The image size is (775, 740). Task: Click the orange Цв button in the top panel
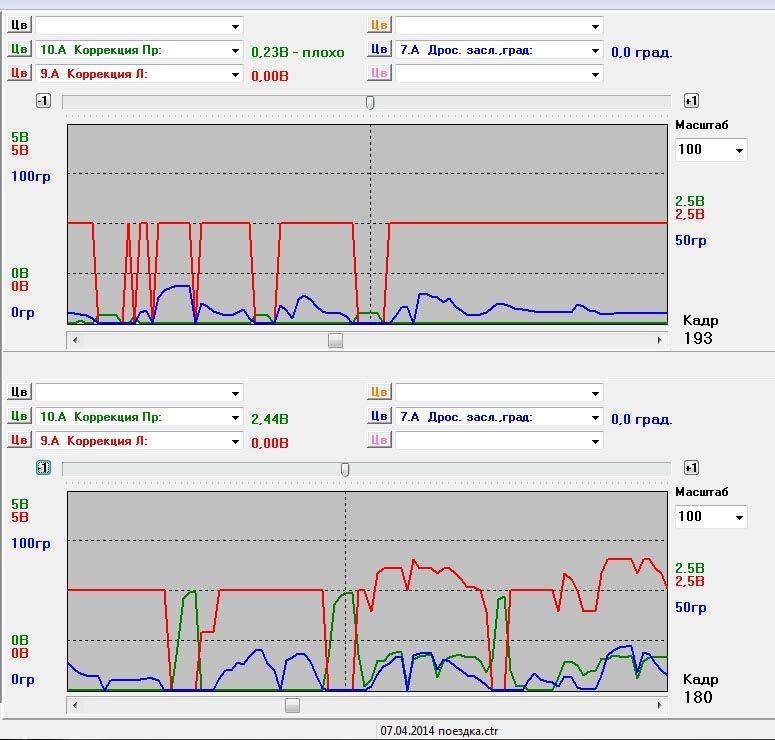[x=379, y=26]
